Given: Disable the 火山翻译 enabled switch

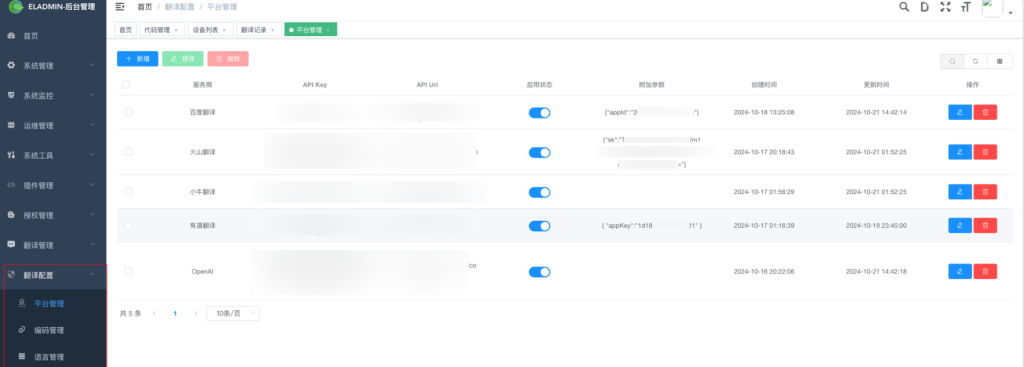Looking at the screenshot, I should click(x=539, y=153).
